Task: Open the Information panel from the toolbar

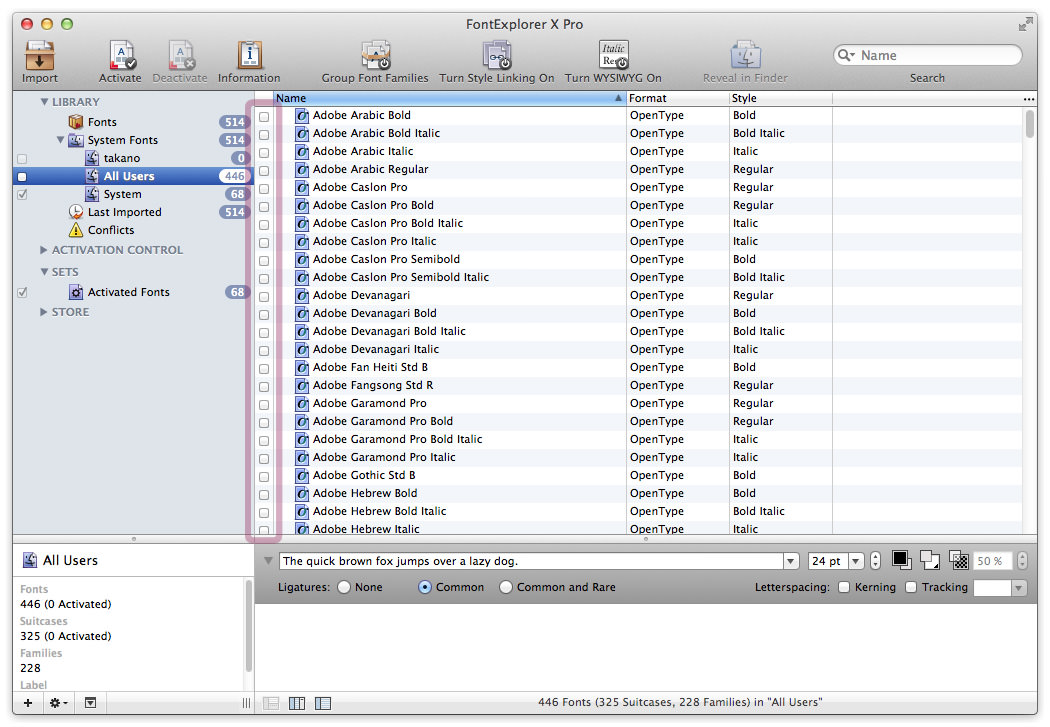Action: coord(249,56)
